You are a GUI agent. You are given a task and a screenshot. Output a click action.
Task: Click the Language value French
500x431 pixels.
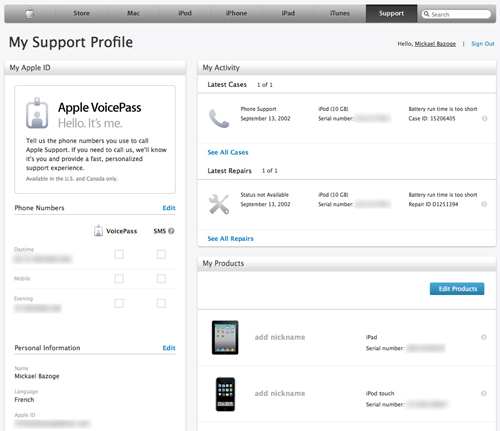[24, 399]
